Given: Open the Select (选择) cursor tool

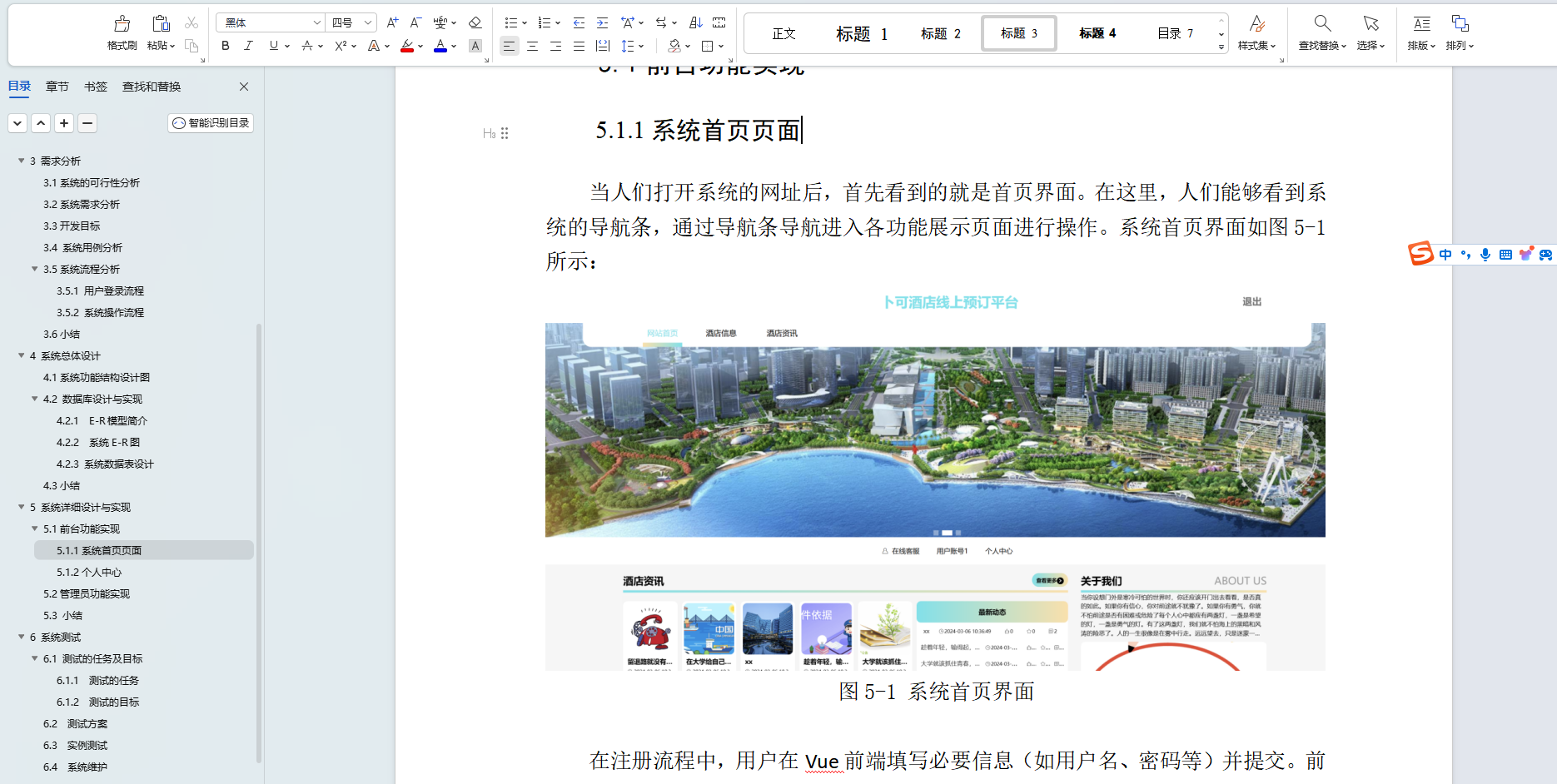Looking at the screenshot, I should (1370, 32).
